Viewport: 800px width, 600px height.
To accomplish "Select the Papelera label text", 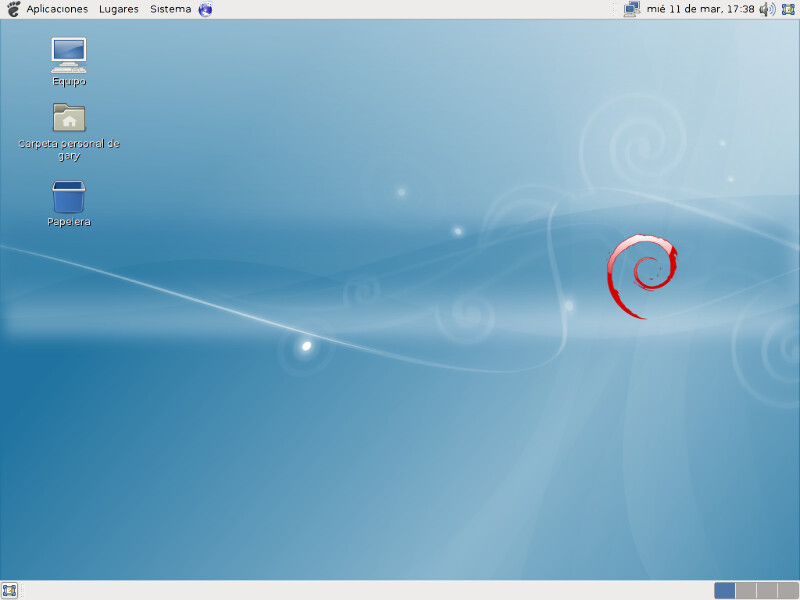I will point(68,222).
